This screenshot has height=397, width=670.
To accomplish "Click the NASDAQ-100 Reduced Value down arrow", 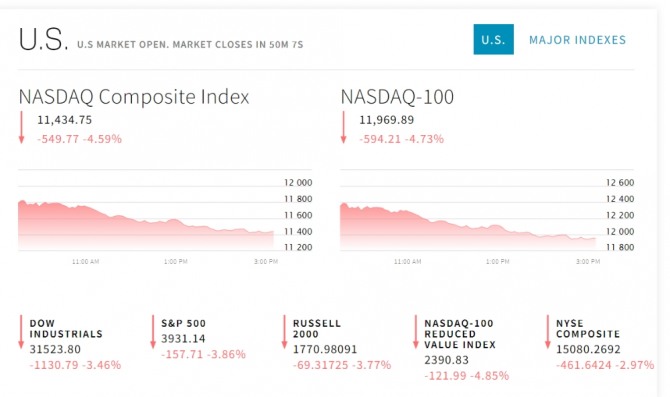I will click(x=416, y=332).
